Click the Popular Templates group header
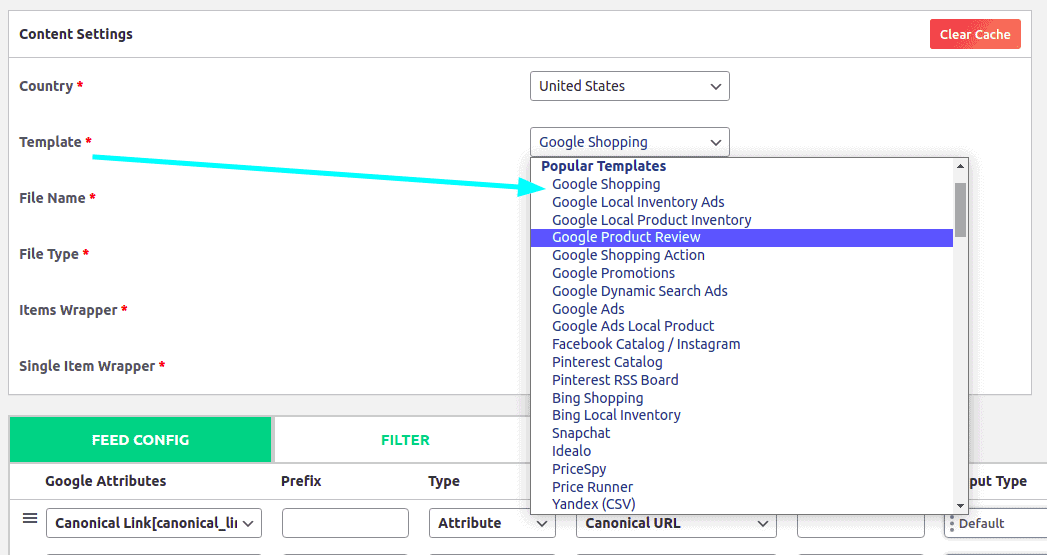The height and width of the screenshot is (555, 1047). pos(604,166)
